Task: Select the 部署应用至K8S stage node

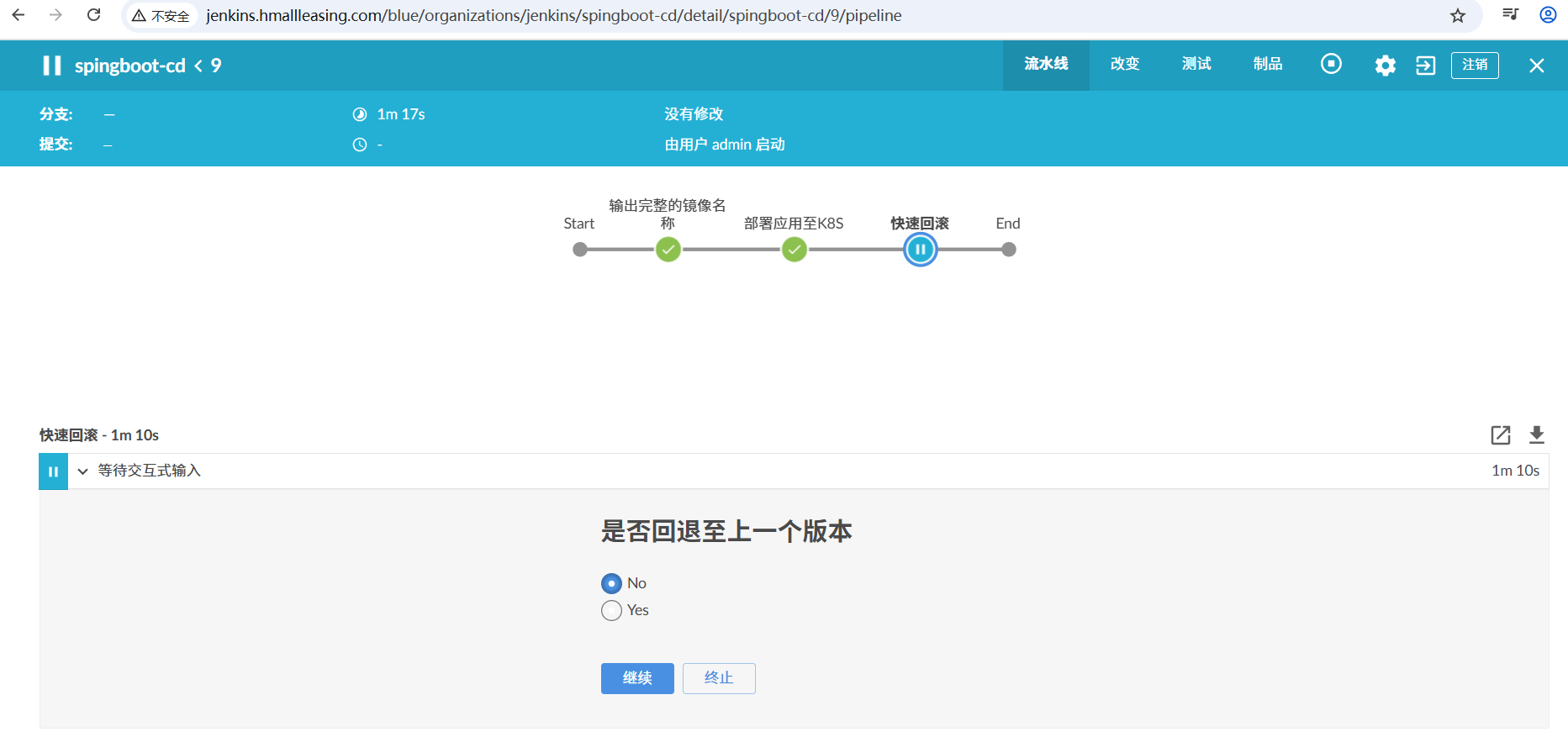Action: [794, 250]
